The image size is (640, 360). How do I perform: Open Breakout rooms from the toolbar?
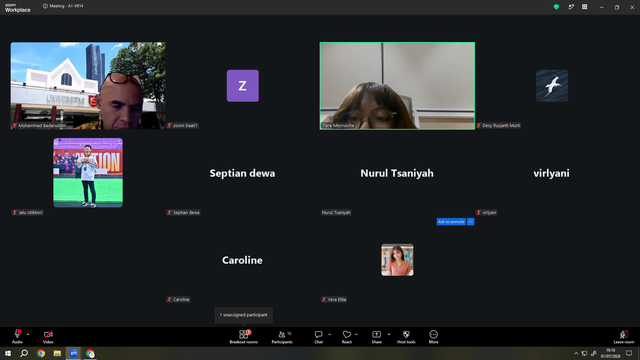(x=243, y=337)
